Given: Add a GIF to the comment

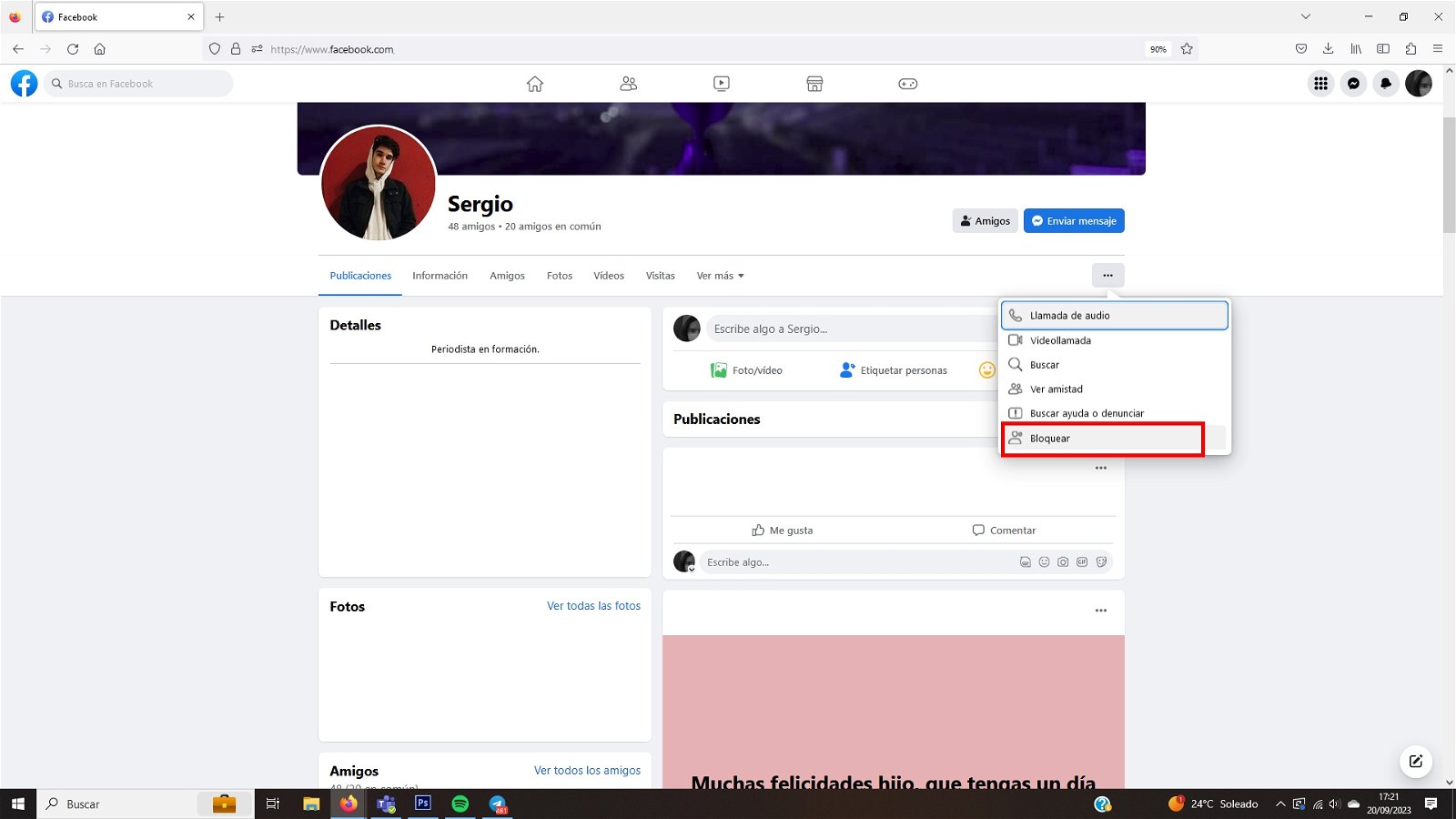Looking at the screenshot, I should pos(1082,562).
